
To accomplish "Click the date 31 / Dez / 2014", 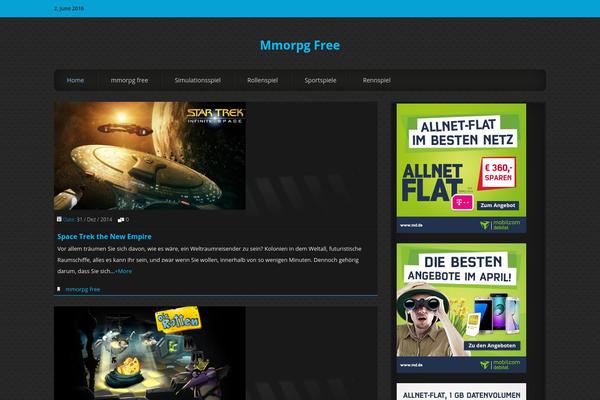I will click(95, 220).
